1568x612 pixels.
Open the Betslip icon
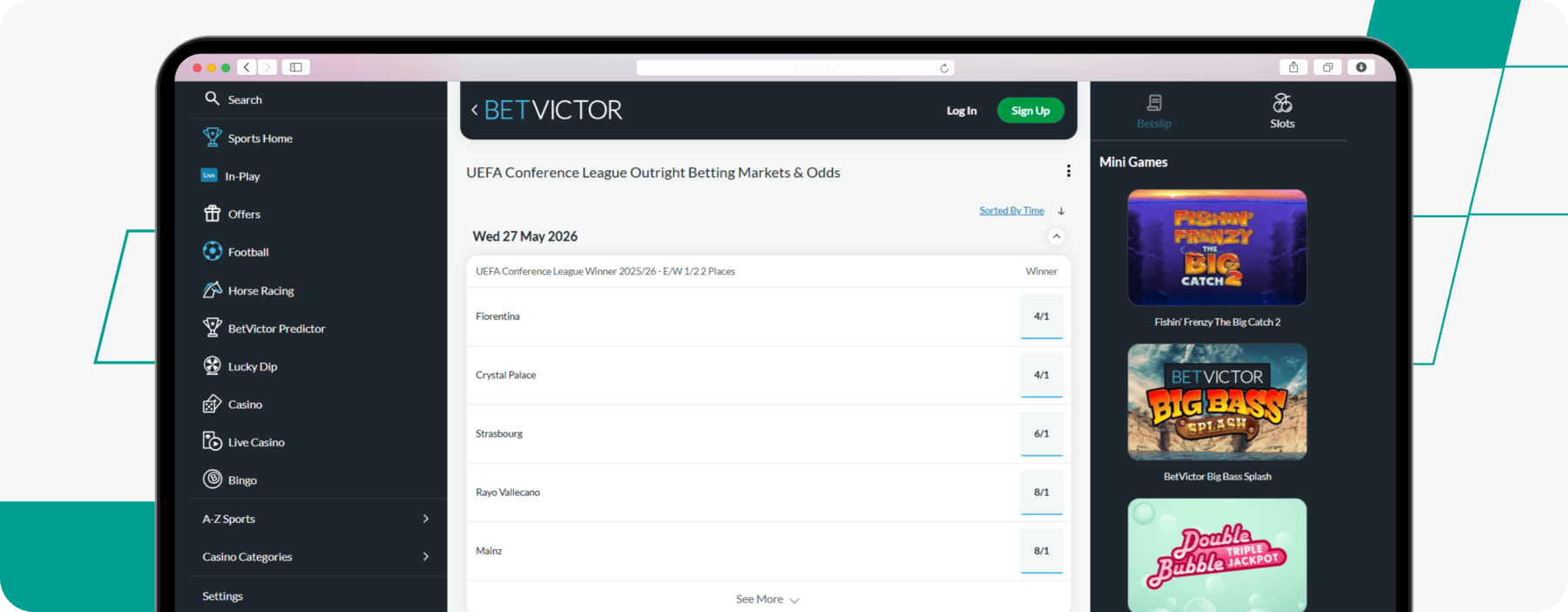1154,103
